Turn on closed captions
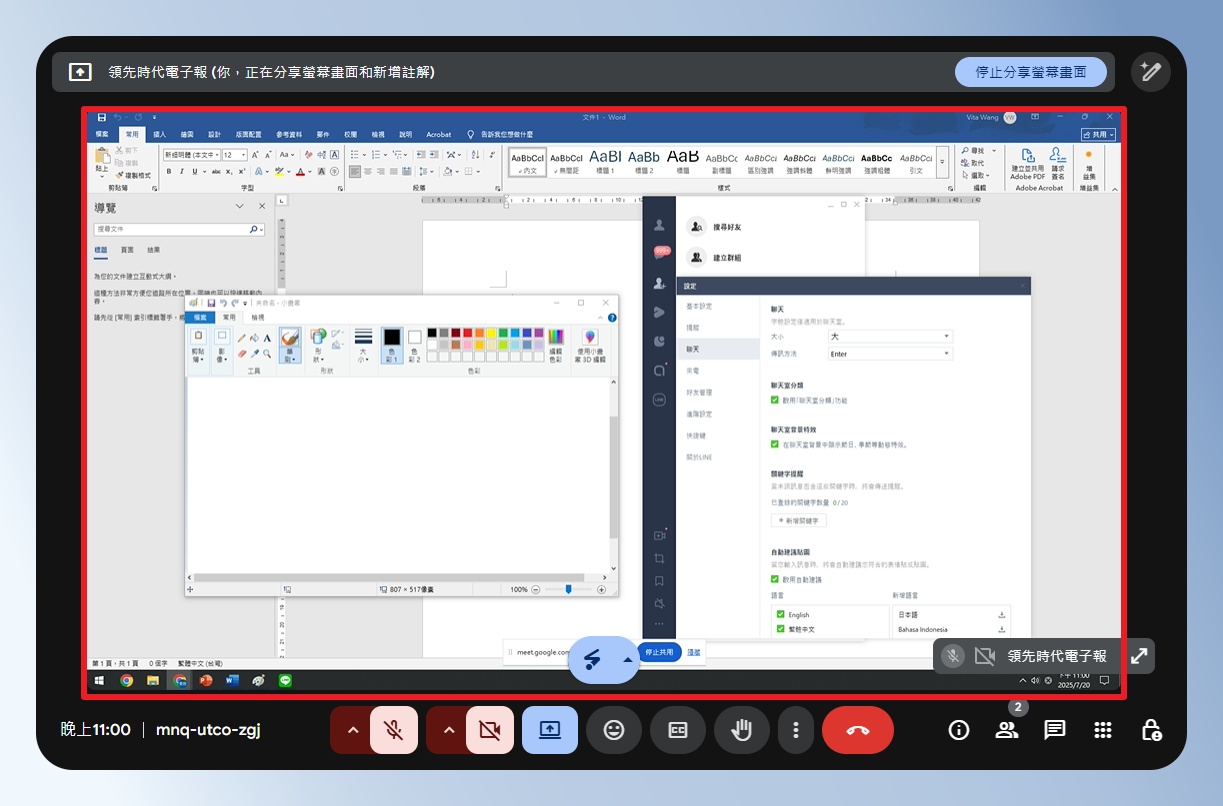This screenshot has height=806, width=1223. [678, 730]
